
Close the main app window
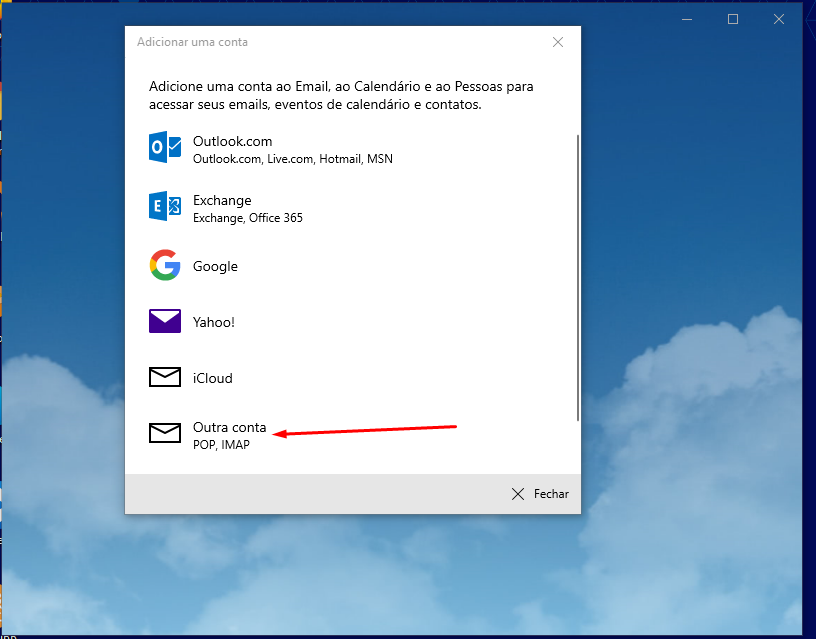(779, 19)
